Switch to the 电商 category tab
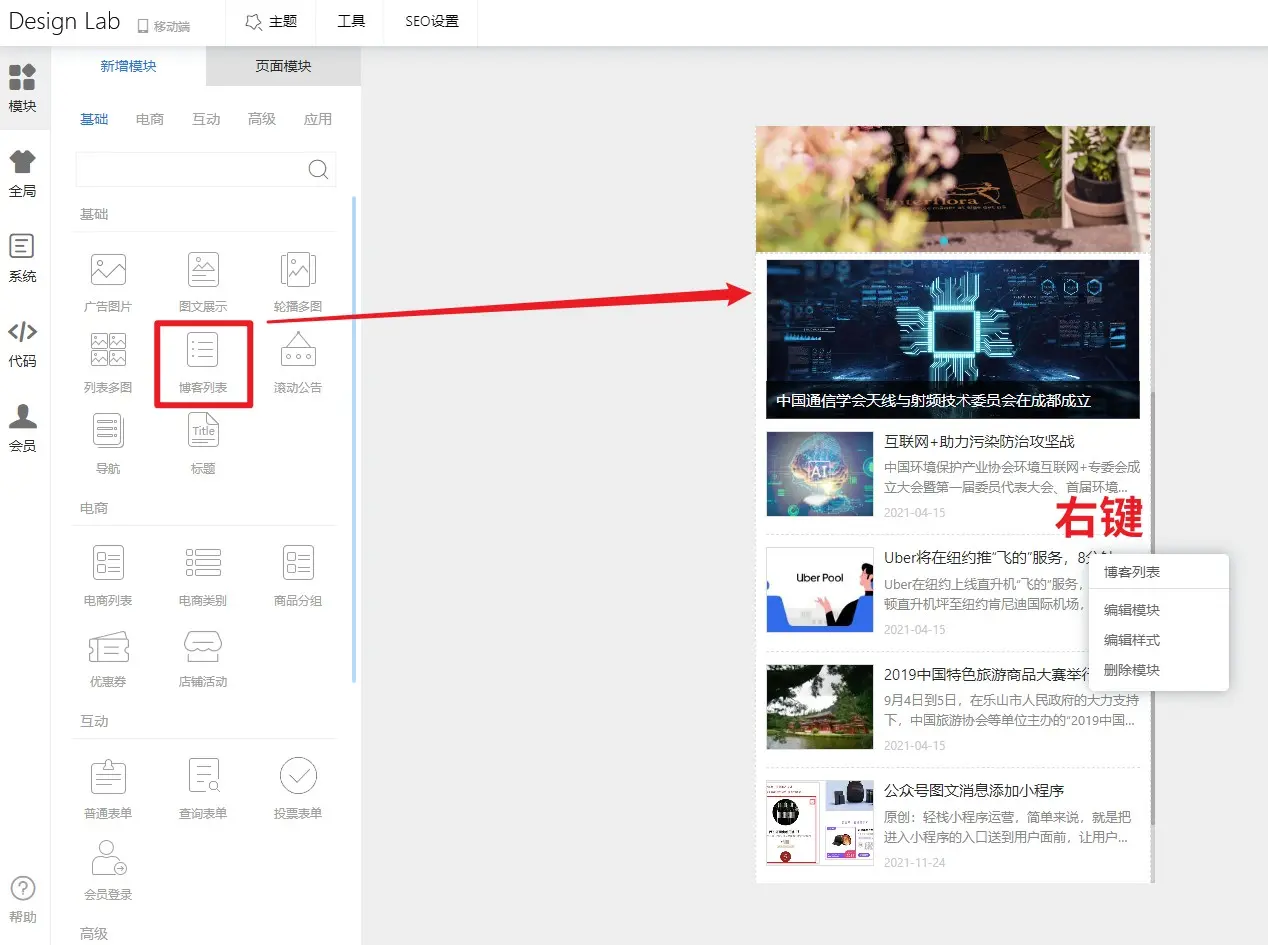The image size is (1268, 945). (150, 119)
